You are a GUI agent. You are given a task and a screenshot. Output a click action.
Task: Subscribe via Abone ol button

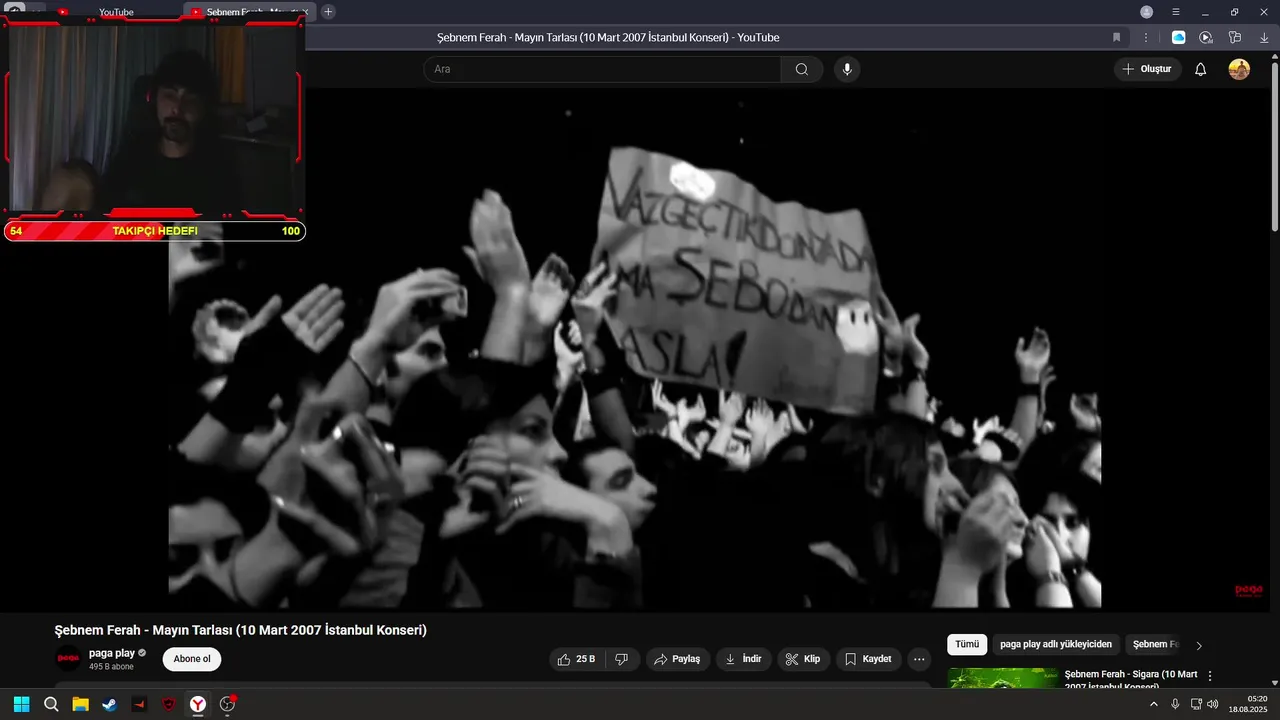pos(192,659)
